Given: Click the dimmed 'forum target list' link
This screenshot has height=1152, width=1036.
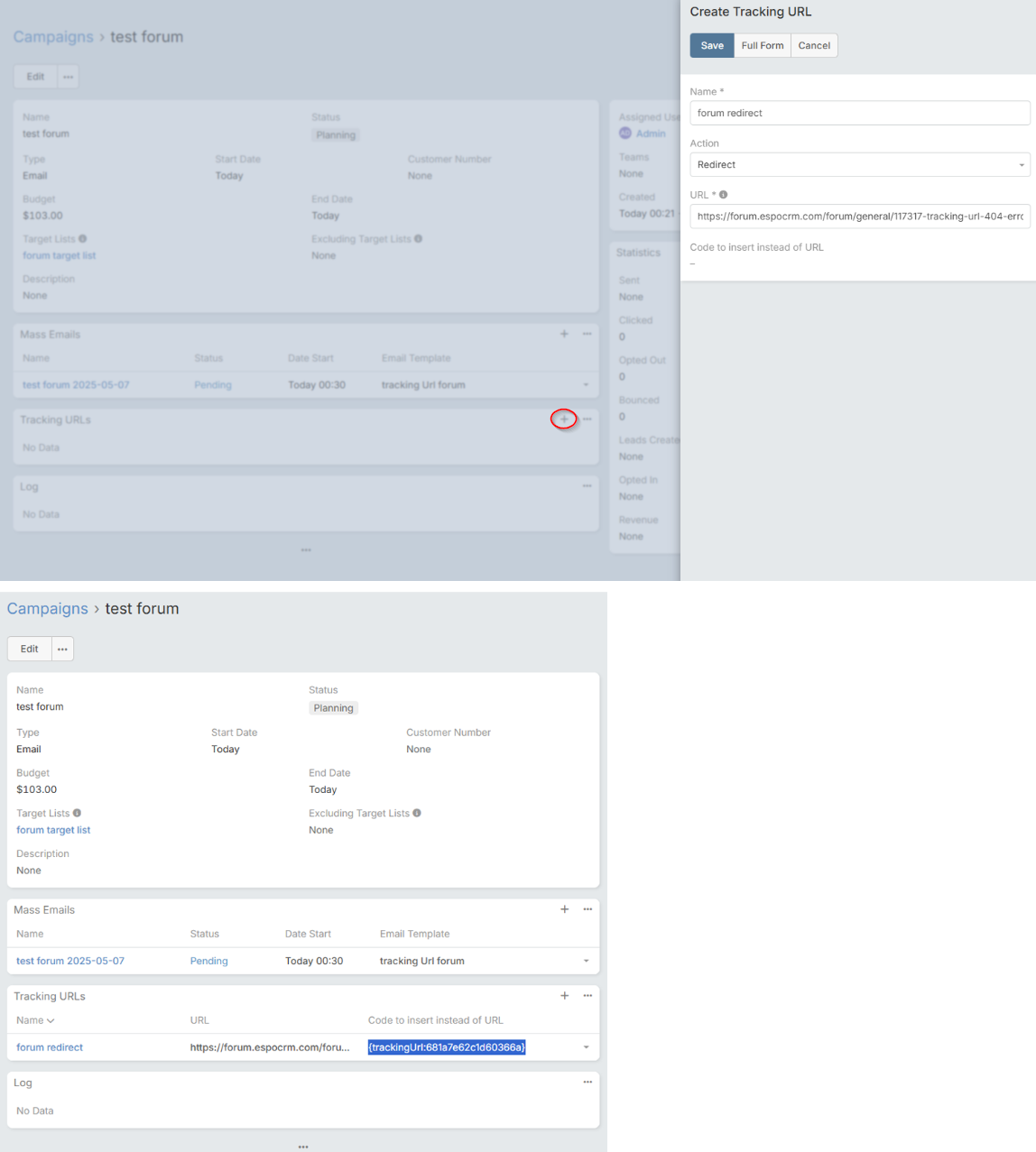Looking at the screenshot, I should click(x=59, y=255).
